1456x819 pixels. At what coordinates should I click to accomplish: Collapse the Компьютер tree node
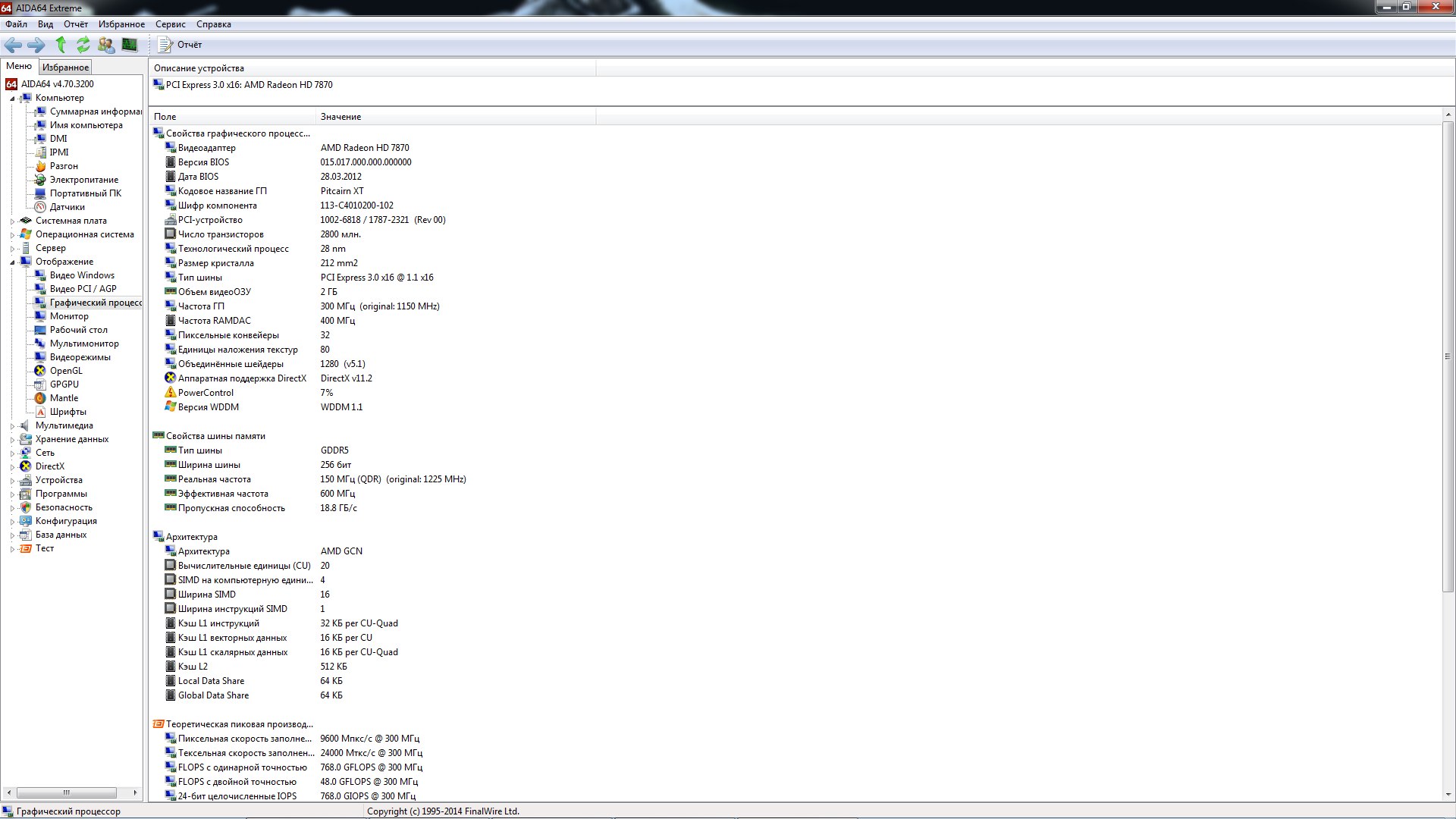[x=12, y=99]
